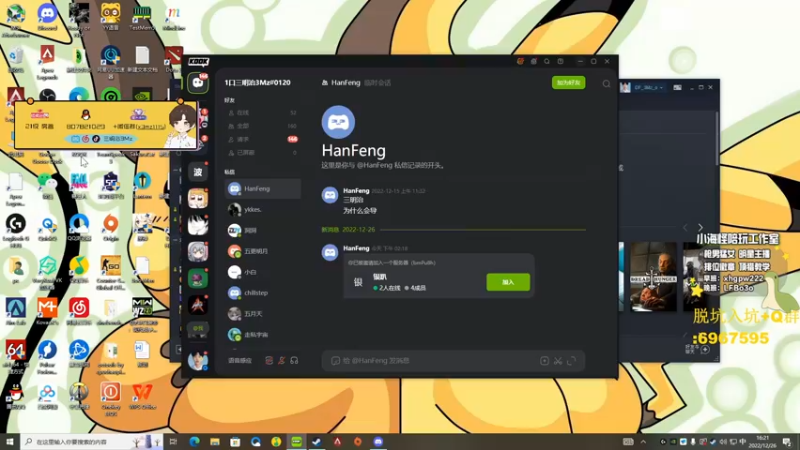Open emoji picker in message input
Image resolution: width=800 pixels, height=450 pixels.
click(335, 361)
